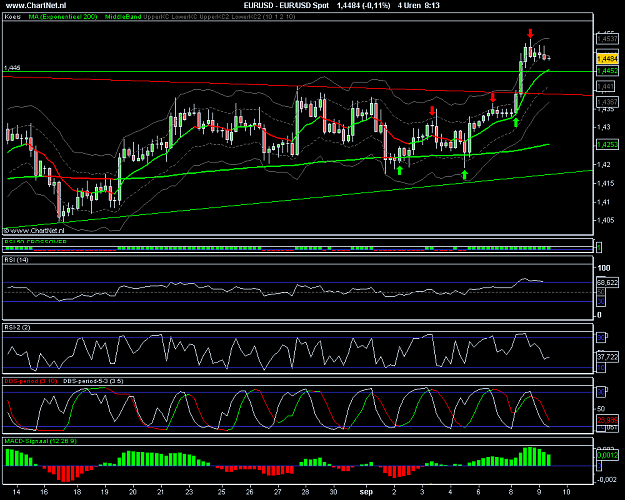Image resolution: width=625 pixels, height=500 pixels.
Task: Select the MA (Exponentieel 200) legend entry
Action: click(x=63, y=17)
